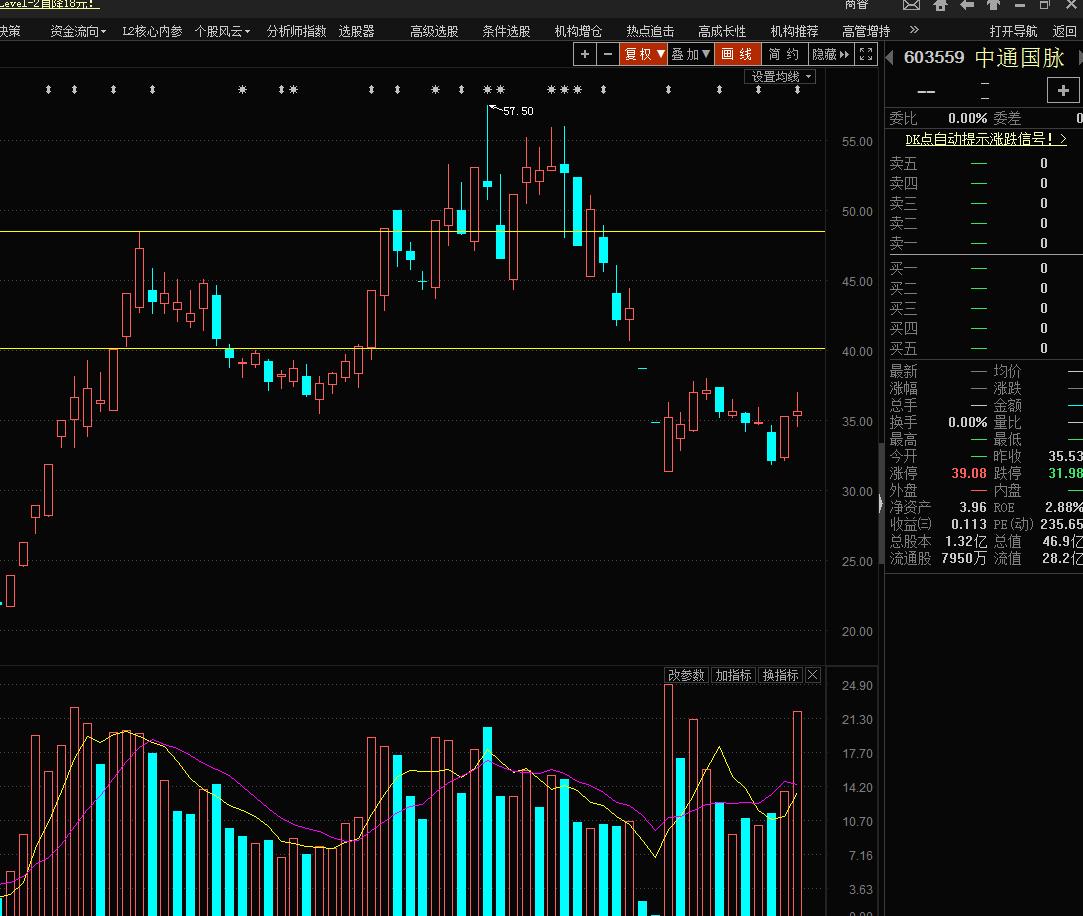Click the zoom in plus chart button
The width and height of the screenshot is (1083, 916).
click(585, 54)
